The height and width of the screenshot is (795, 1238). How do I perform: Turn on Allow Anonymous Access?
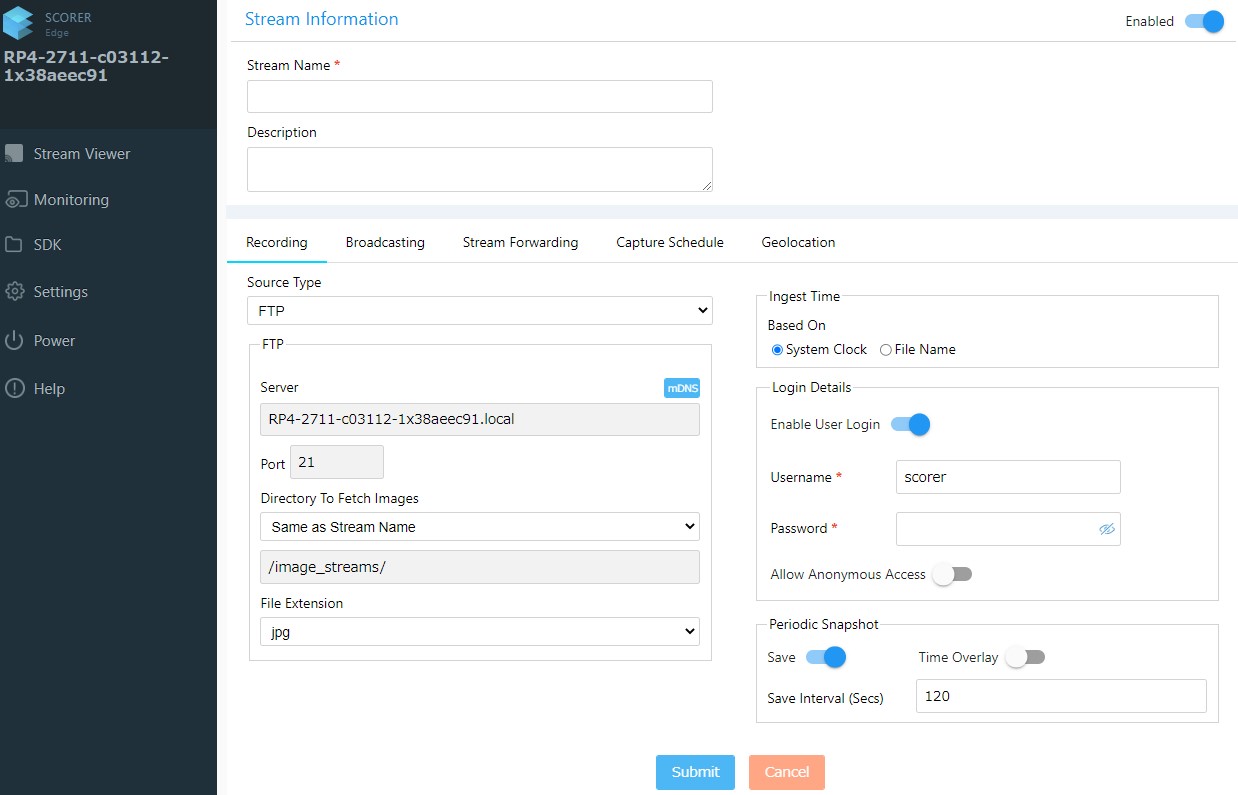pos(951,575)
